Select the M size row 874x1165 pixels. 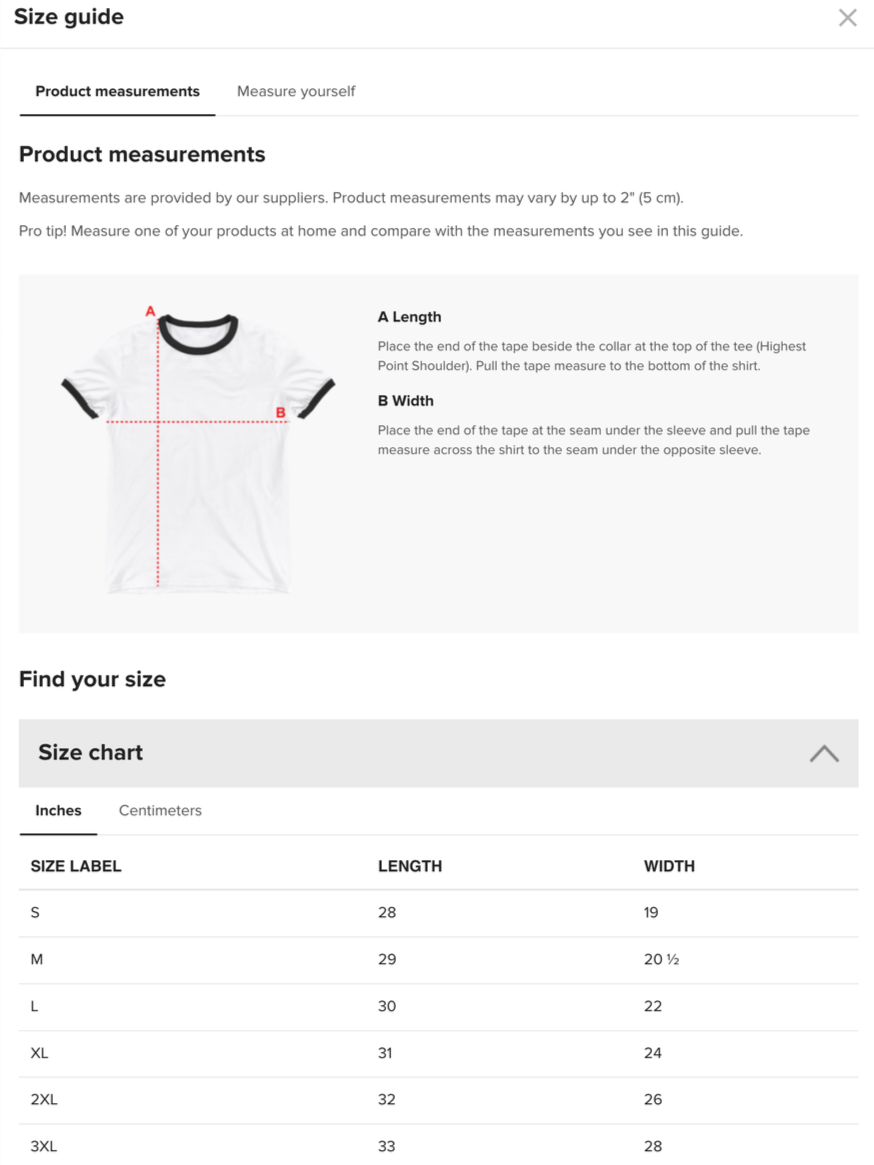click(x=438, y=960)
